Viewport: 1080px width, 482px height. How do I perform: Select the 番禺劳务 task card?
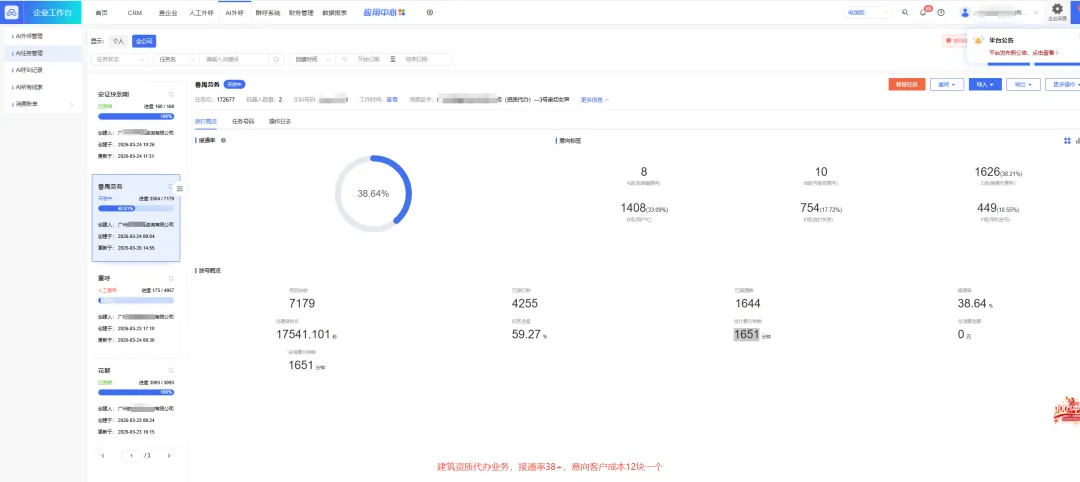[136, 218]
